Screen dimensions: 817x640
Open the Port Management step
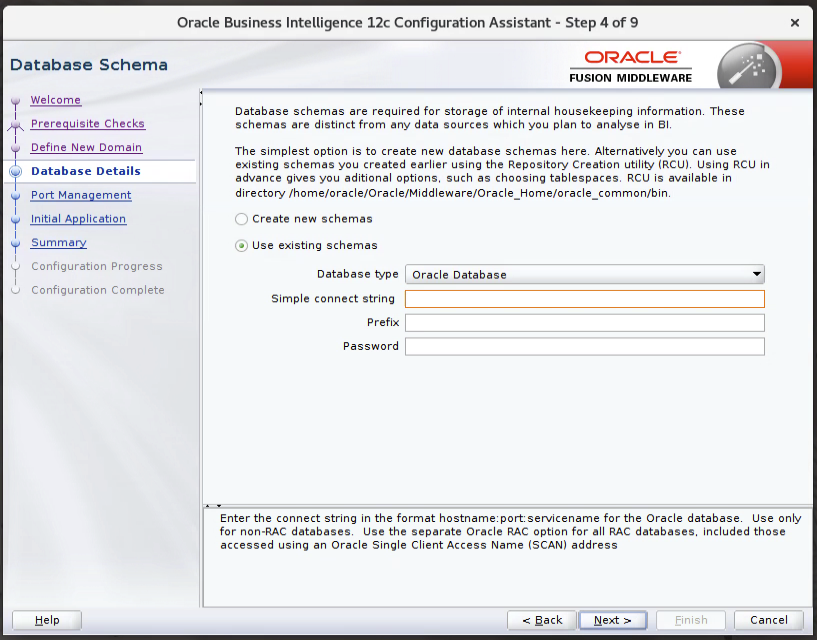(x=81, y=195)
